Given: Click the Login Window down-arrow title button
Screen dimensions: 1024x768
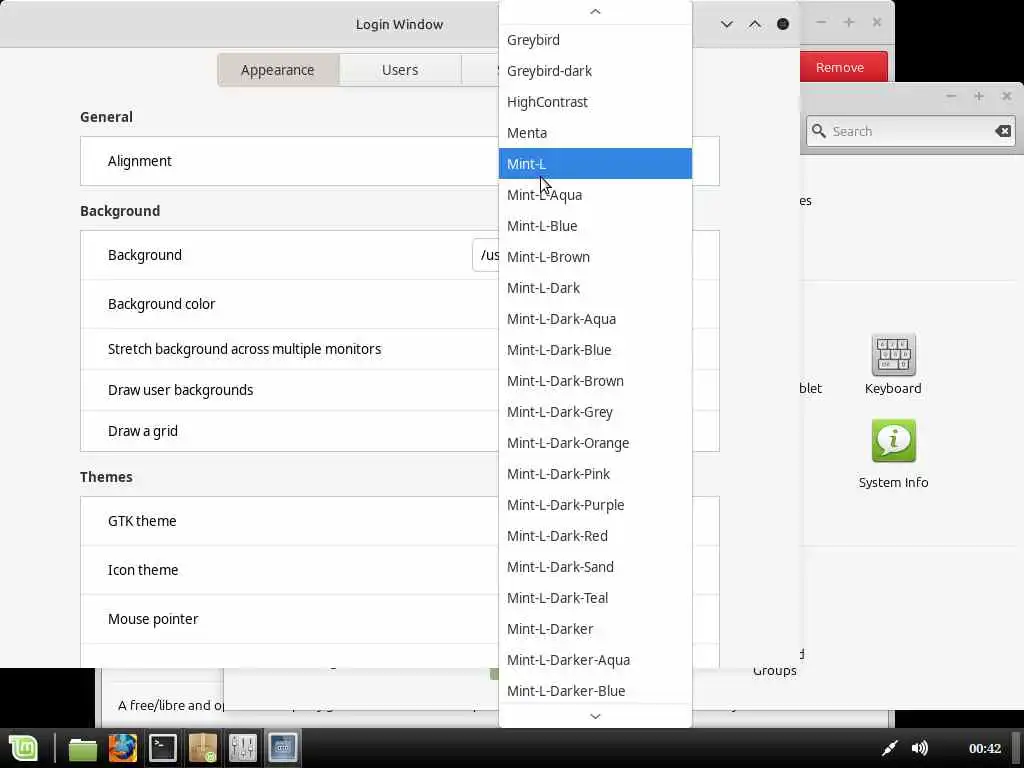Looking at the screenshot, I should 726,24.
